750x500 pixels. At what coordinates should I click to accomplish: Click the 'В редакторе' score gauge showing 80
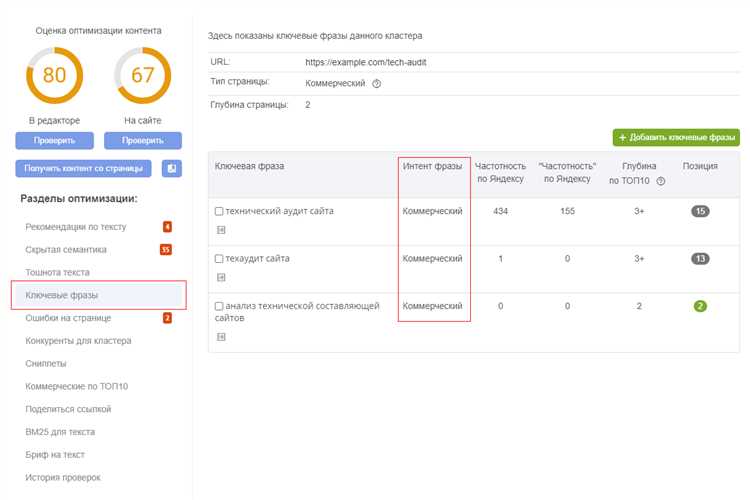(x=54, y=76)
